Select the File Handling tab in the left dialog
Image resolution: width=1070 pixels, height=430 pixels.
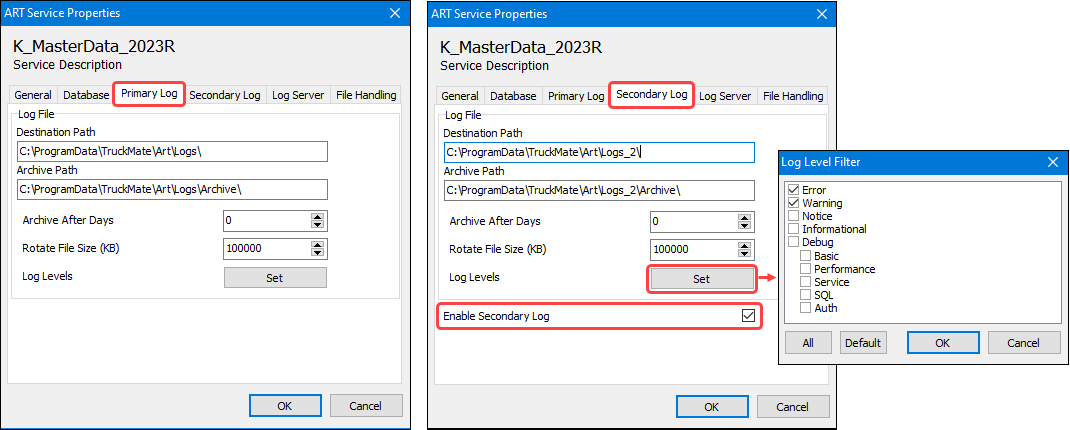pyautogui.click(x=365, y=96)
